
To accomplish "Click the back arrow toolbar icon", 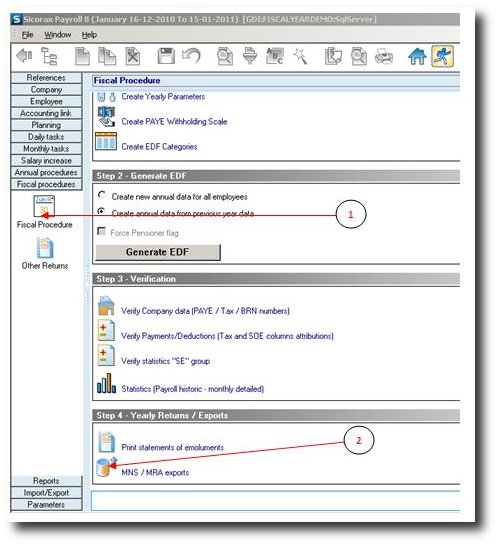I will pyautogui.click(x=24, y=56).
